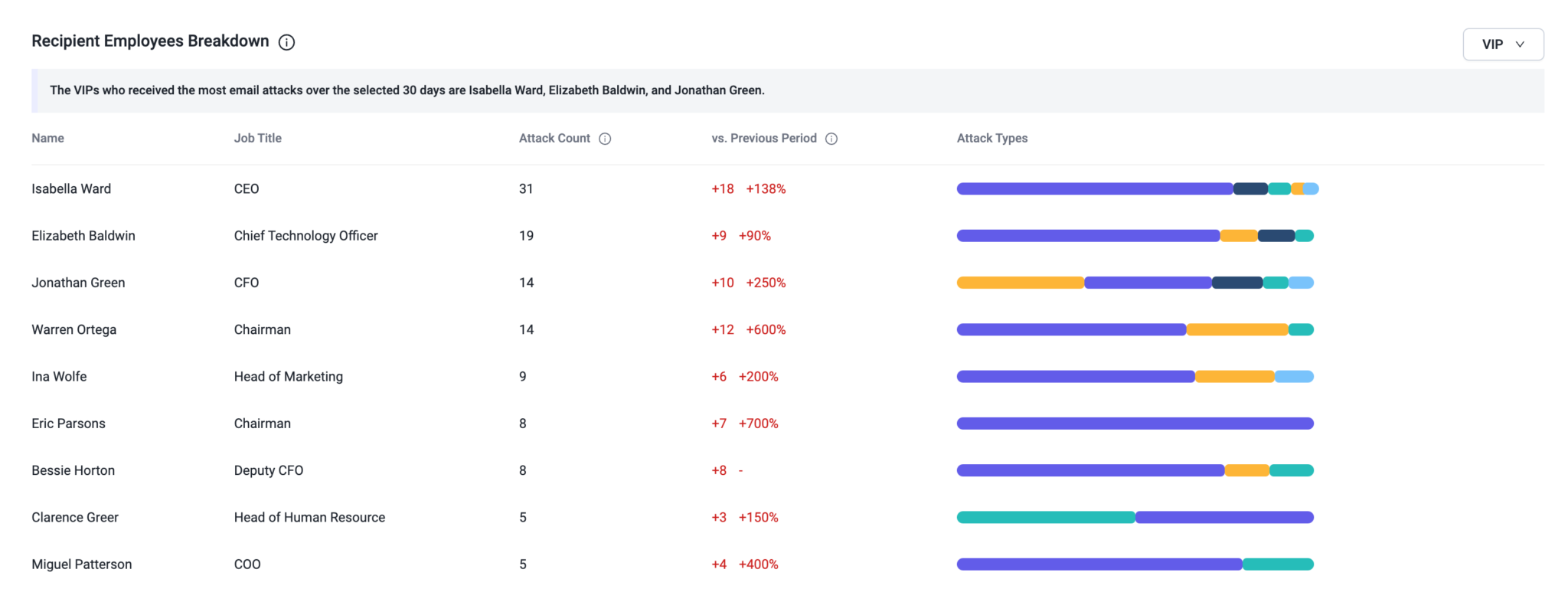
Task: Click the Deputy CFO job title
Action: coord(269,470)
